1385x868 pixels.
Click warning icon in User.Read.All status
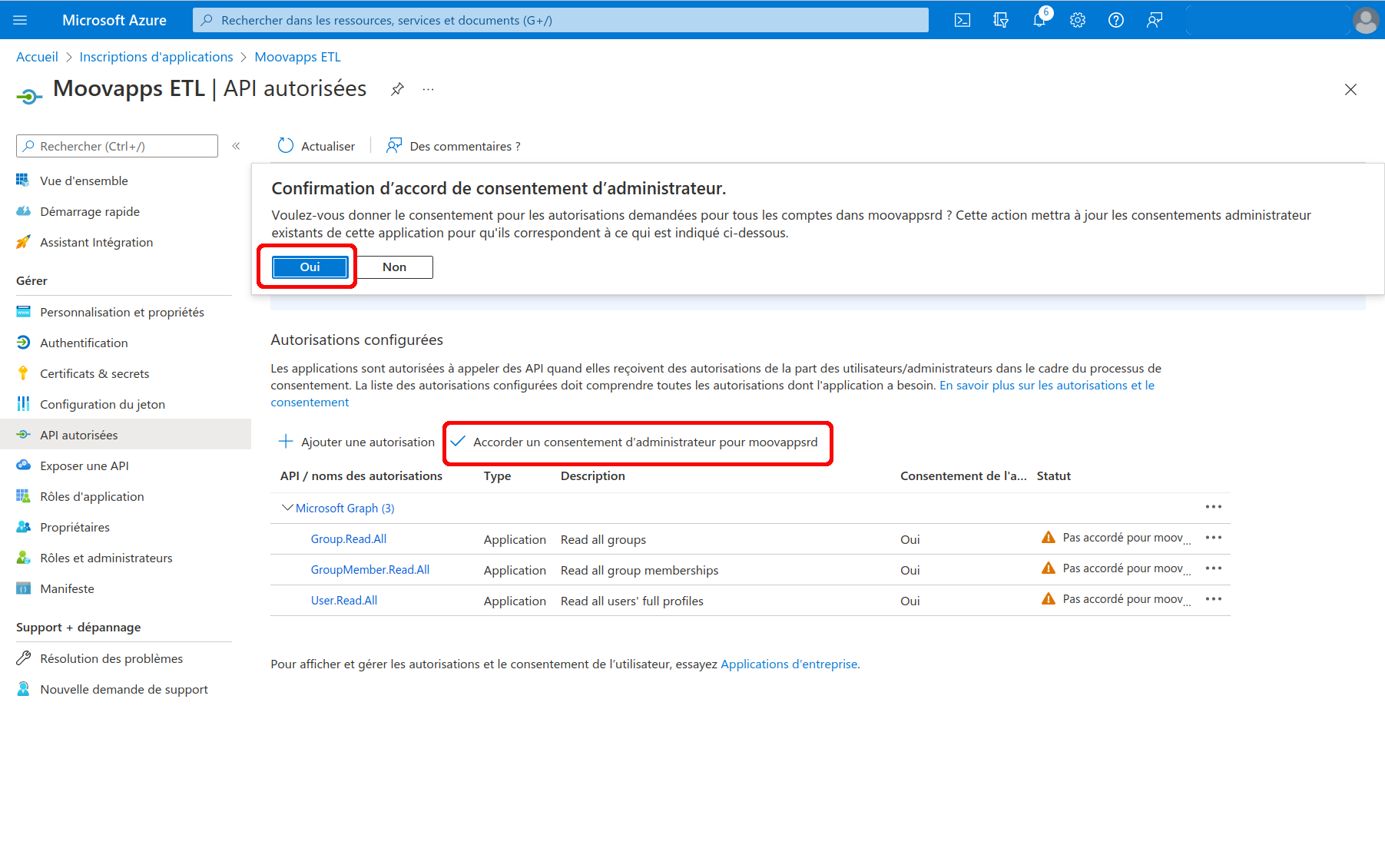1048,599
